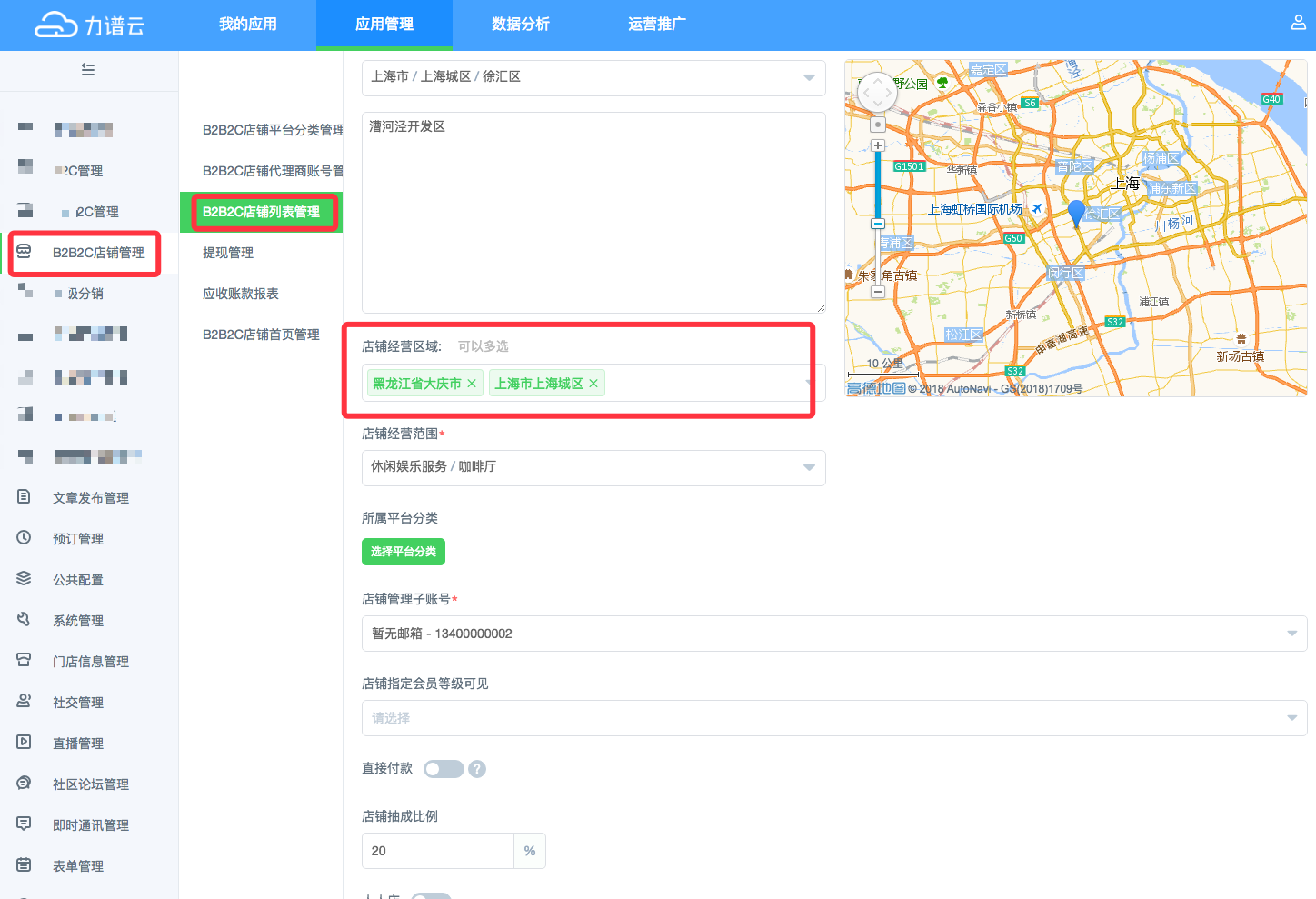Click the 系统管理 wrench icon
This screenshot has height=899, width=1316.
(x=25, y=619)
